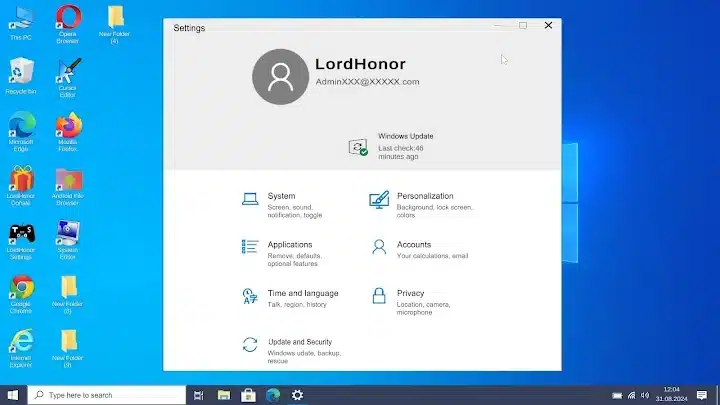Open Update and Security settings
This screenshot has height=405, width=720.
click(x=291, y=351)
